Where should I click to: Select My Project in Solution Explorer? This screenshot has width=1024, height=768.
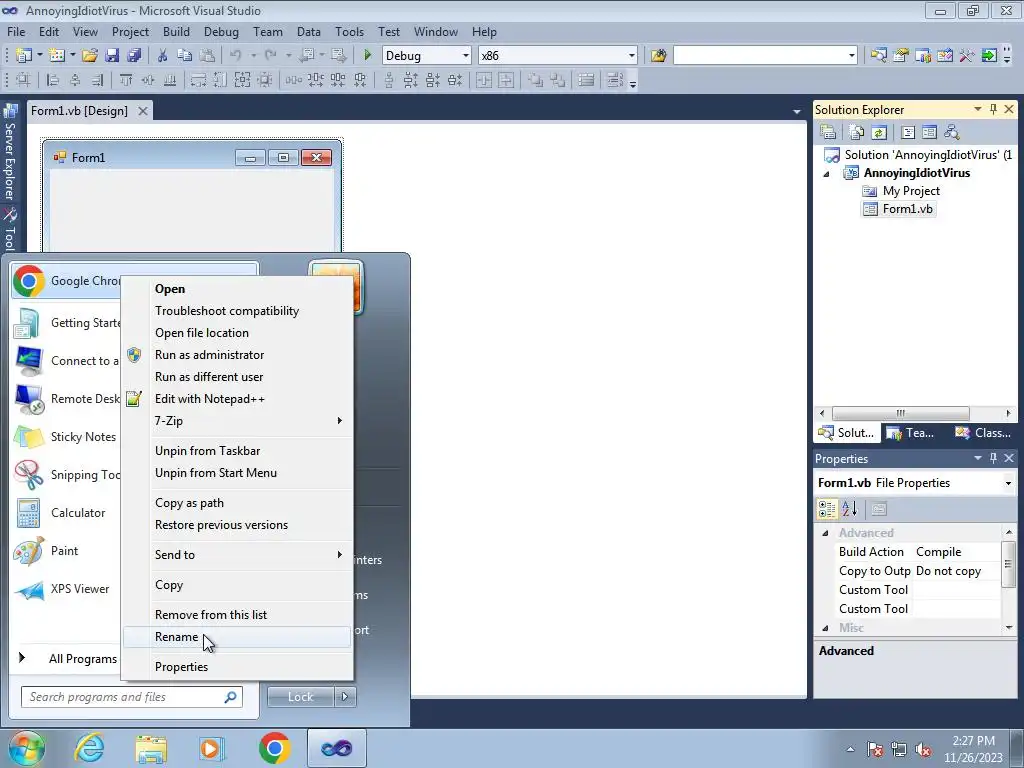click(x=901, y=191)
